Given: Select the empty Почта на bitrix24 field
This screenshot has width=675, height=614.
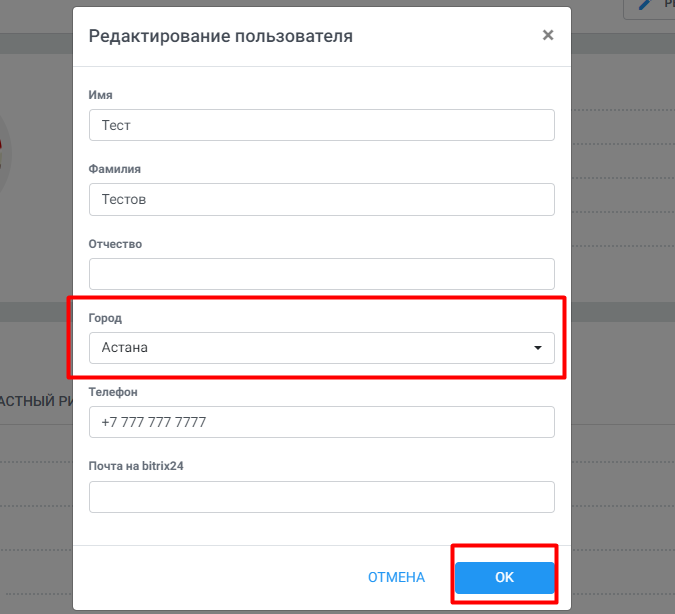Looking at the screenshot, I should 322,497.
